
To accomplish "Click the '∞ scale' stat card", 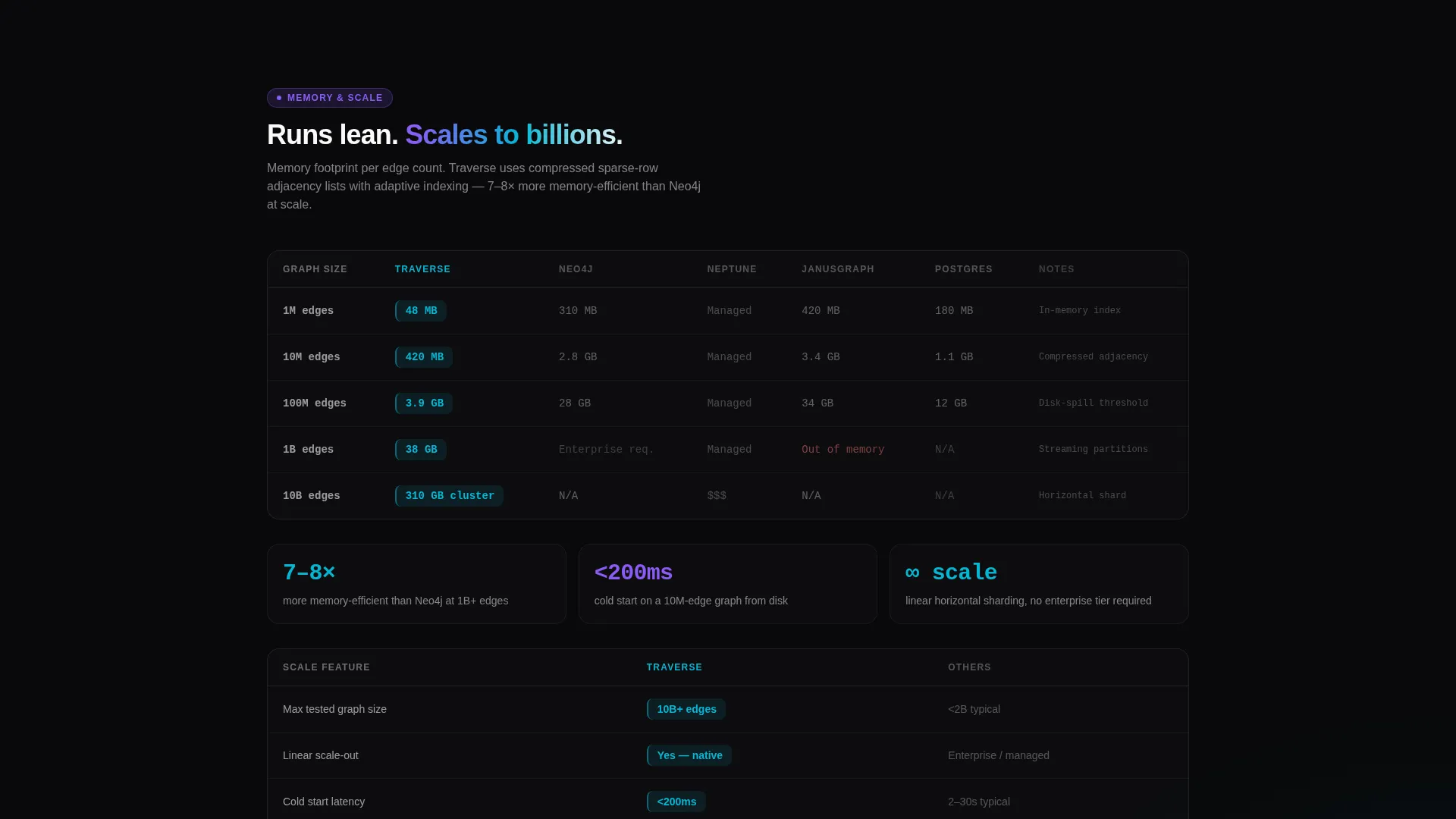I will [x=1039, y=584].
